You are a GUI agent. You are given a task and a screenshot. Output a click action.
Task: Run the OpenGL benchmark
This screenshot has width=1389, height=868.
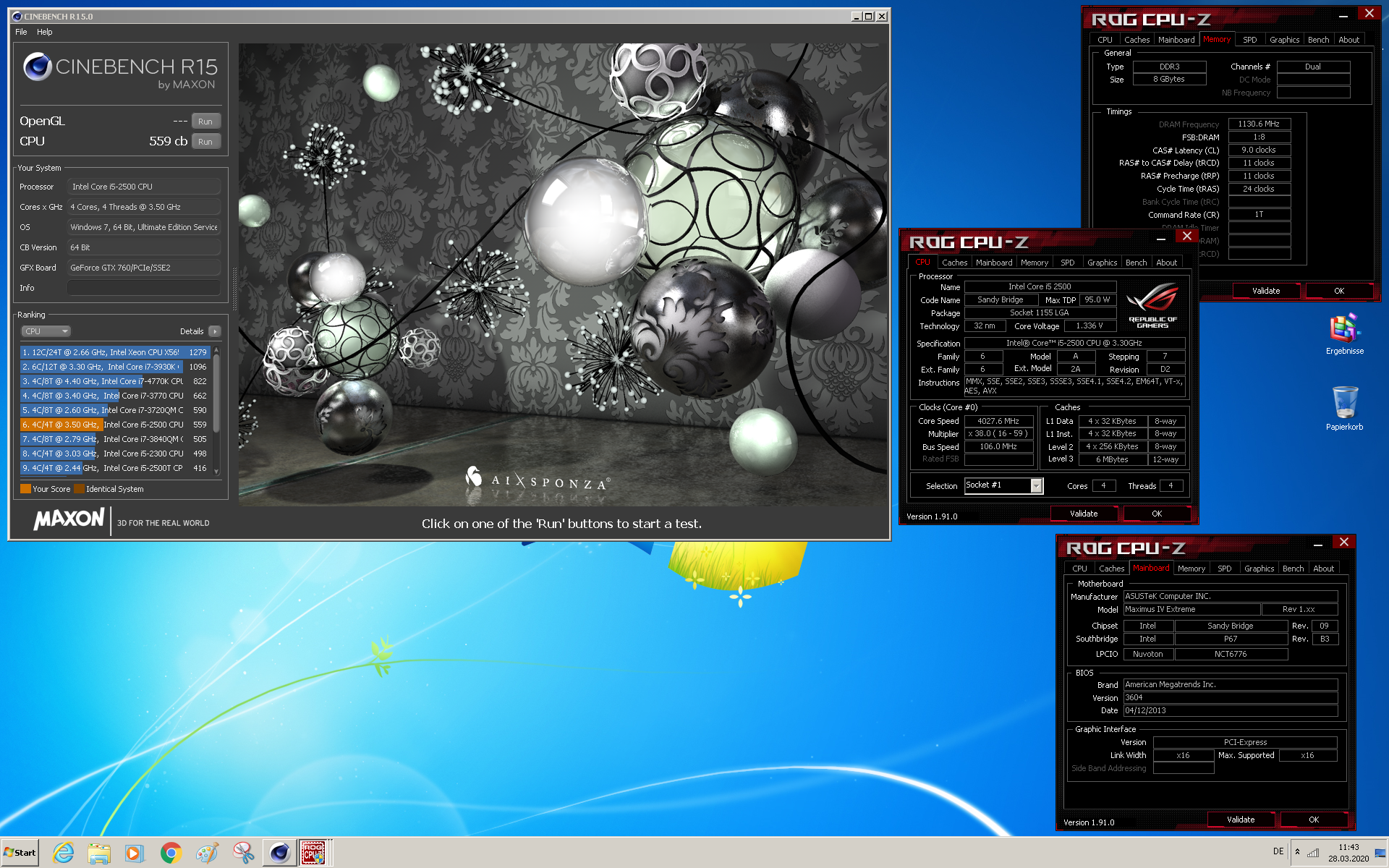tap(205, 122)
